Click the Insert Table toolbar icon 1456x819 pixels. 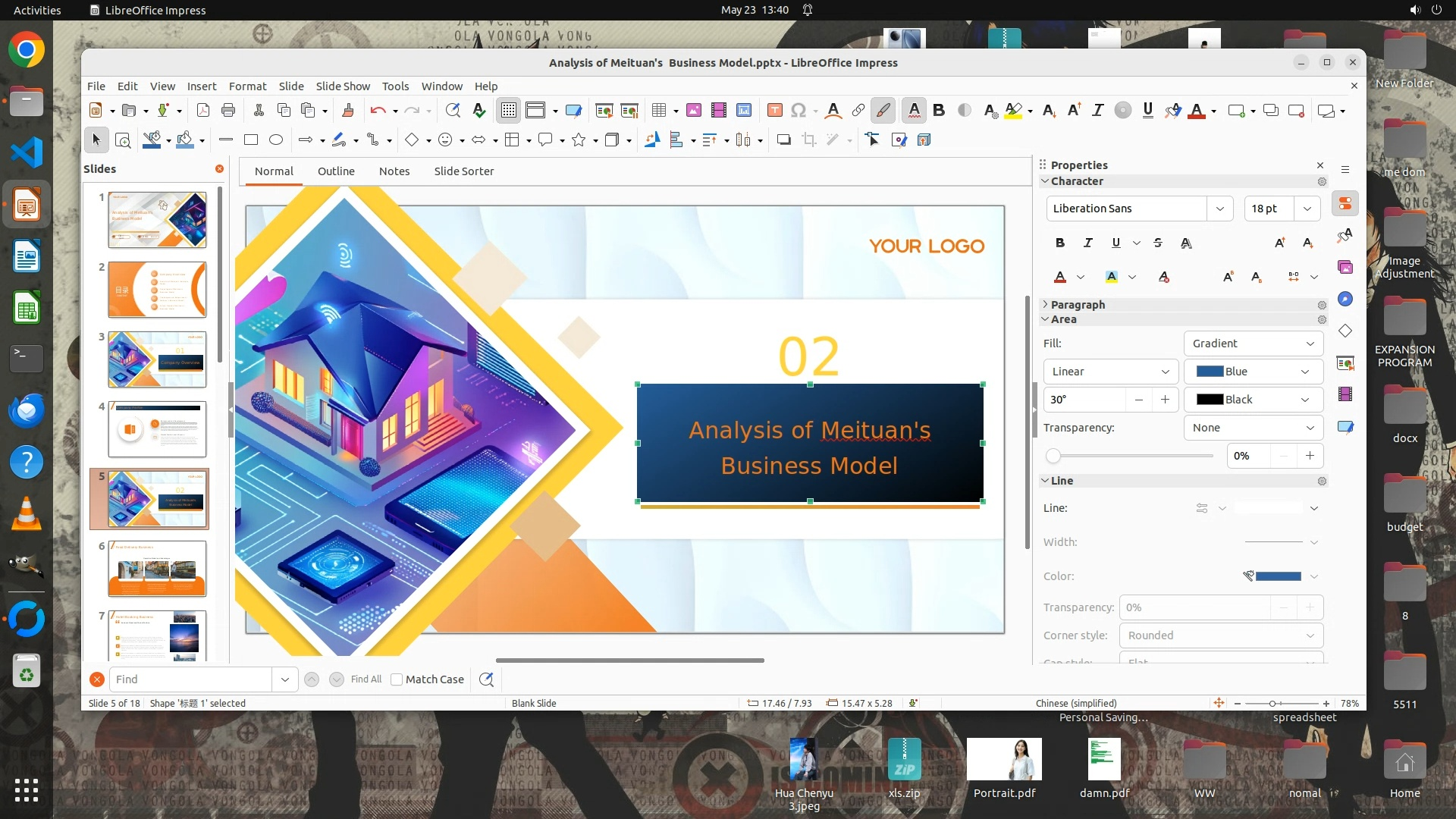click(x=658, y=111)
